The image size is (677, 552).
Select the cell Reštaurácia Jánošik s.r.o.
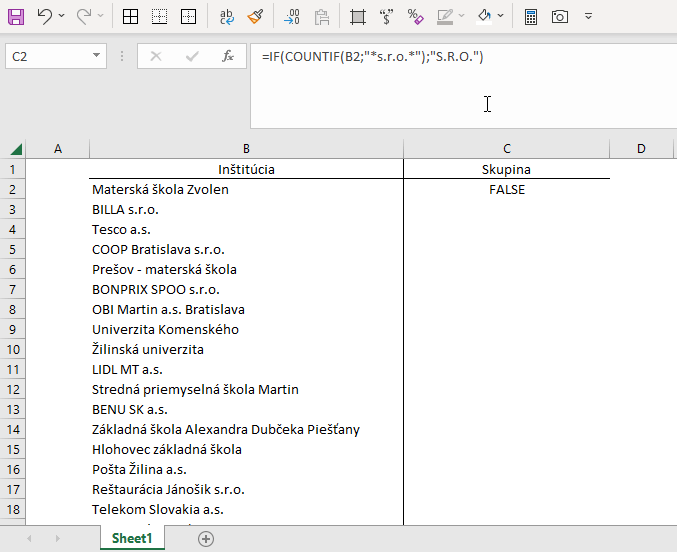click(246, 489)
